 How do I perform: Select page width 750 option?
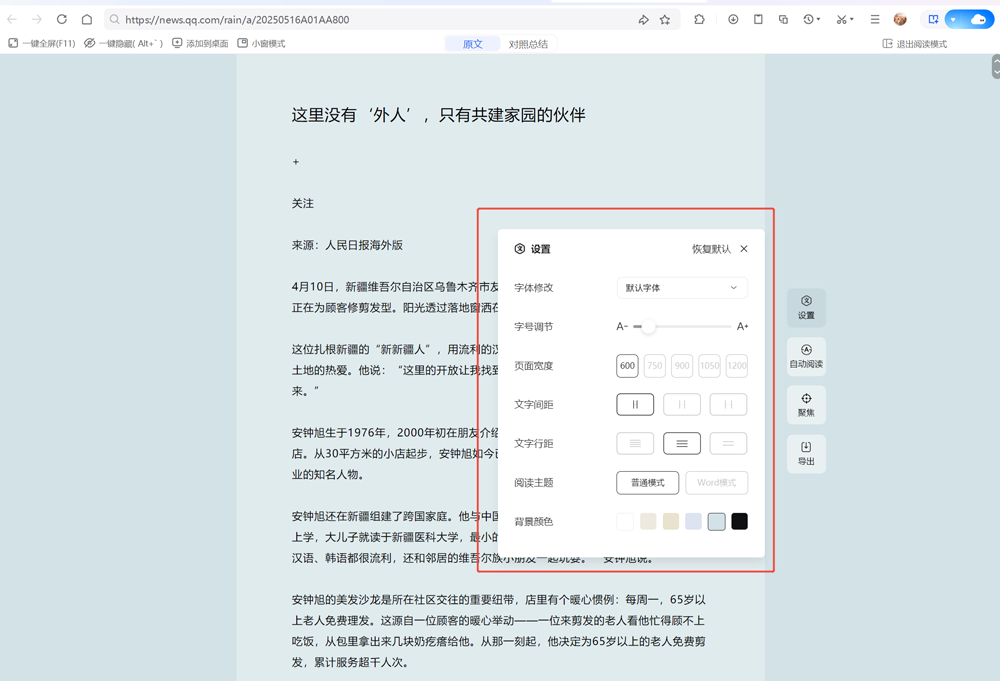[x=655, y=366]
